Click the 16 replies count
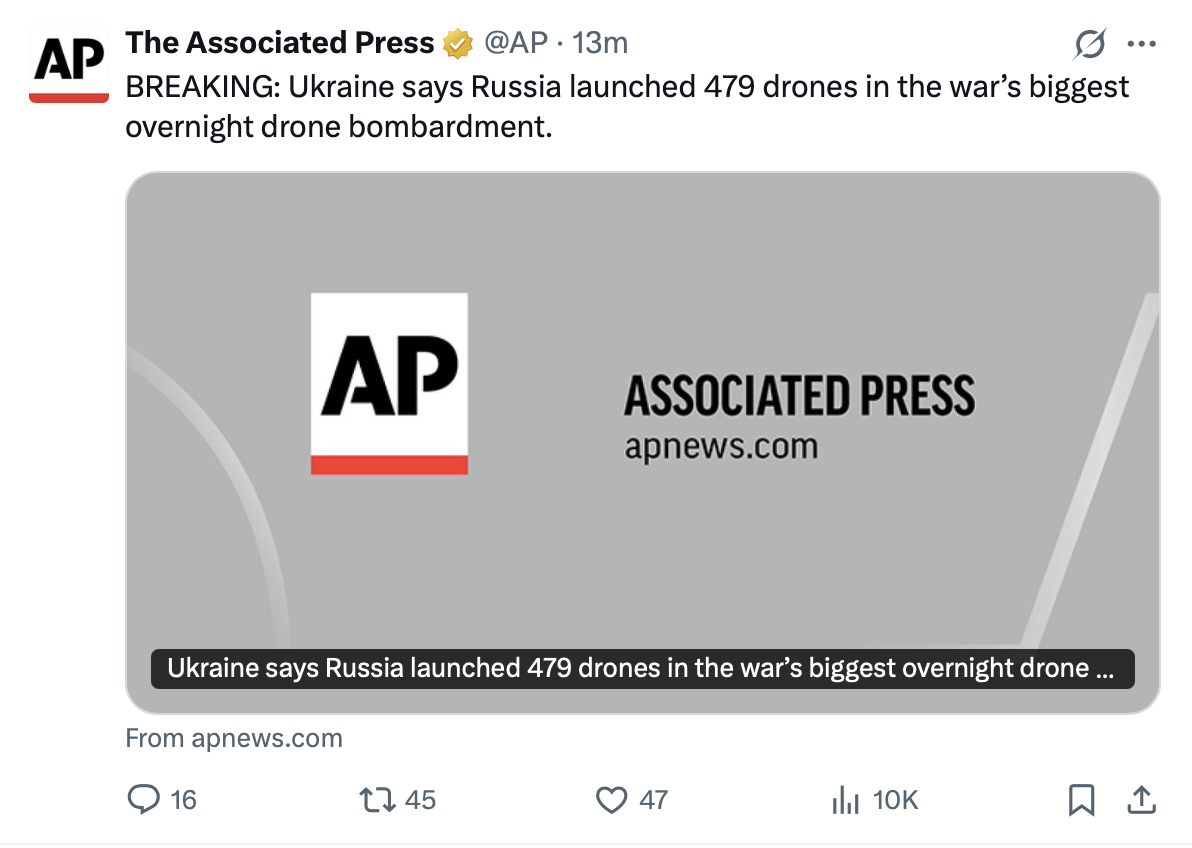Image resolution: width=1192 pixels, height=848 pixels. 183,800
